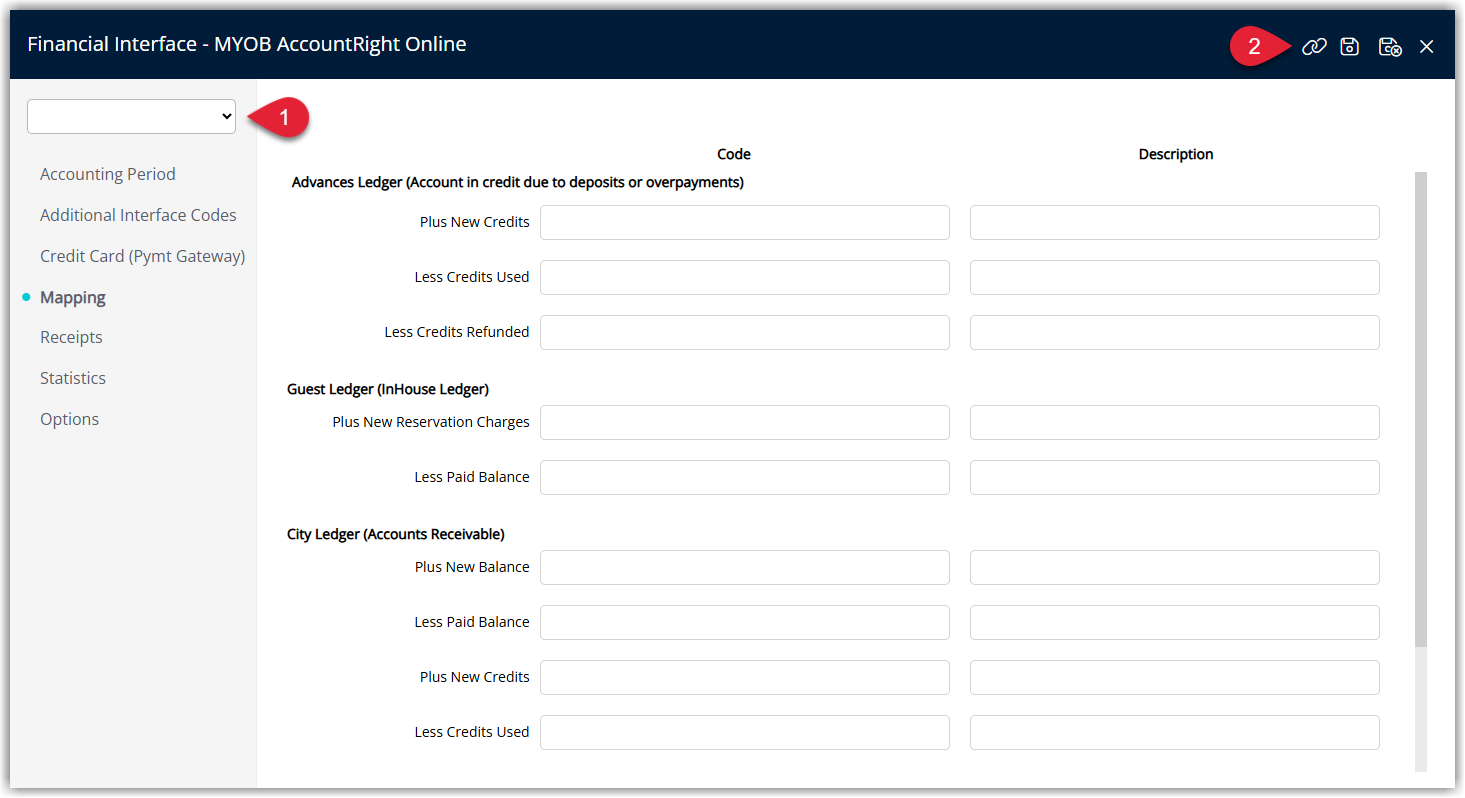Viewport: 1465px width, 798px height.
Task: Click City Ledger Plus New Credits code field
Action: tap(745, 677)
